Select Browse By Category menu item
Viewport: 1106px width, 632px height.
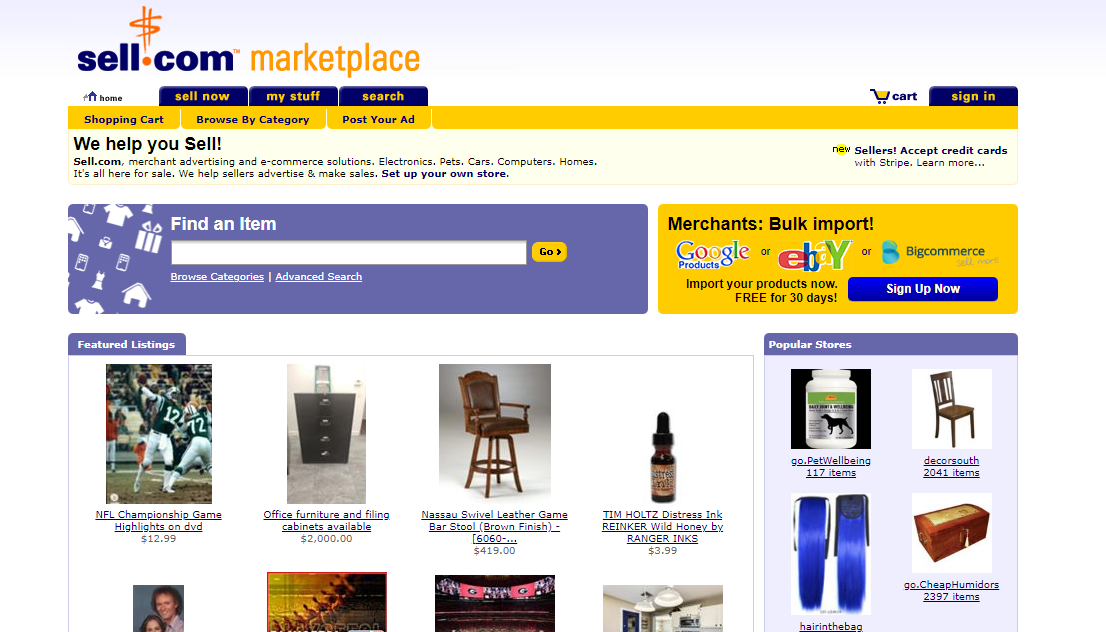pyautogui.click(x=253, y=119)
